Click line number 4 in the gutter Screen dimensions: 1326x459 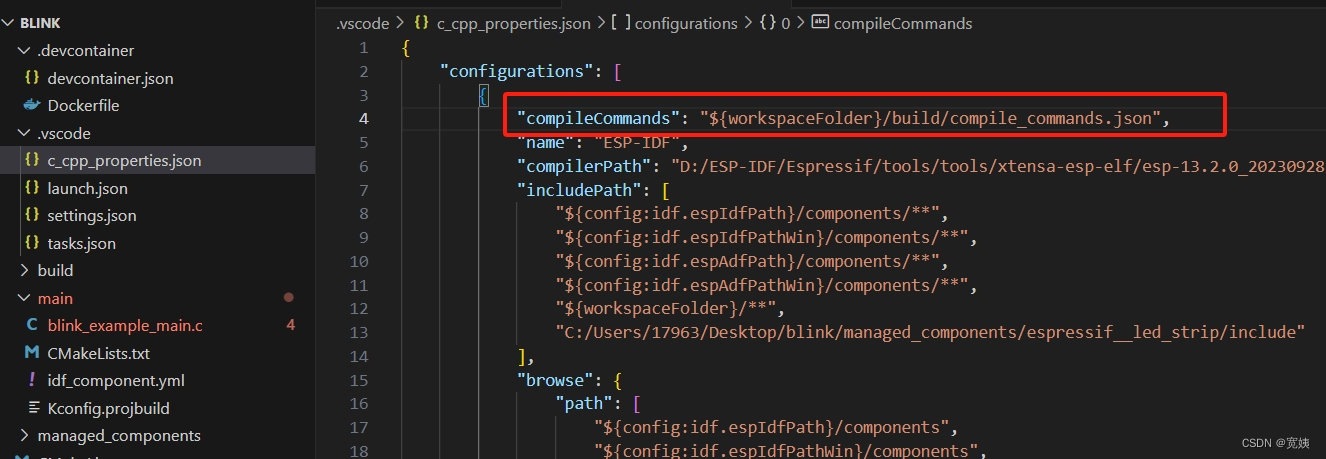click(x=364, y=118)
